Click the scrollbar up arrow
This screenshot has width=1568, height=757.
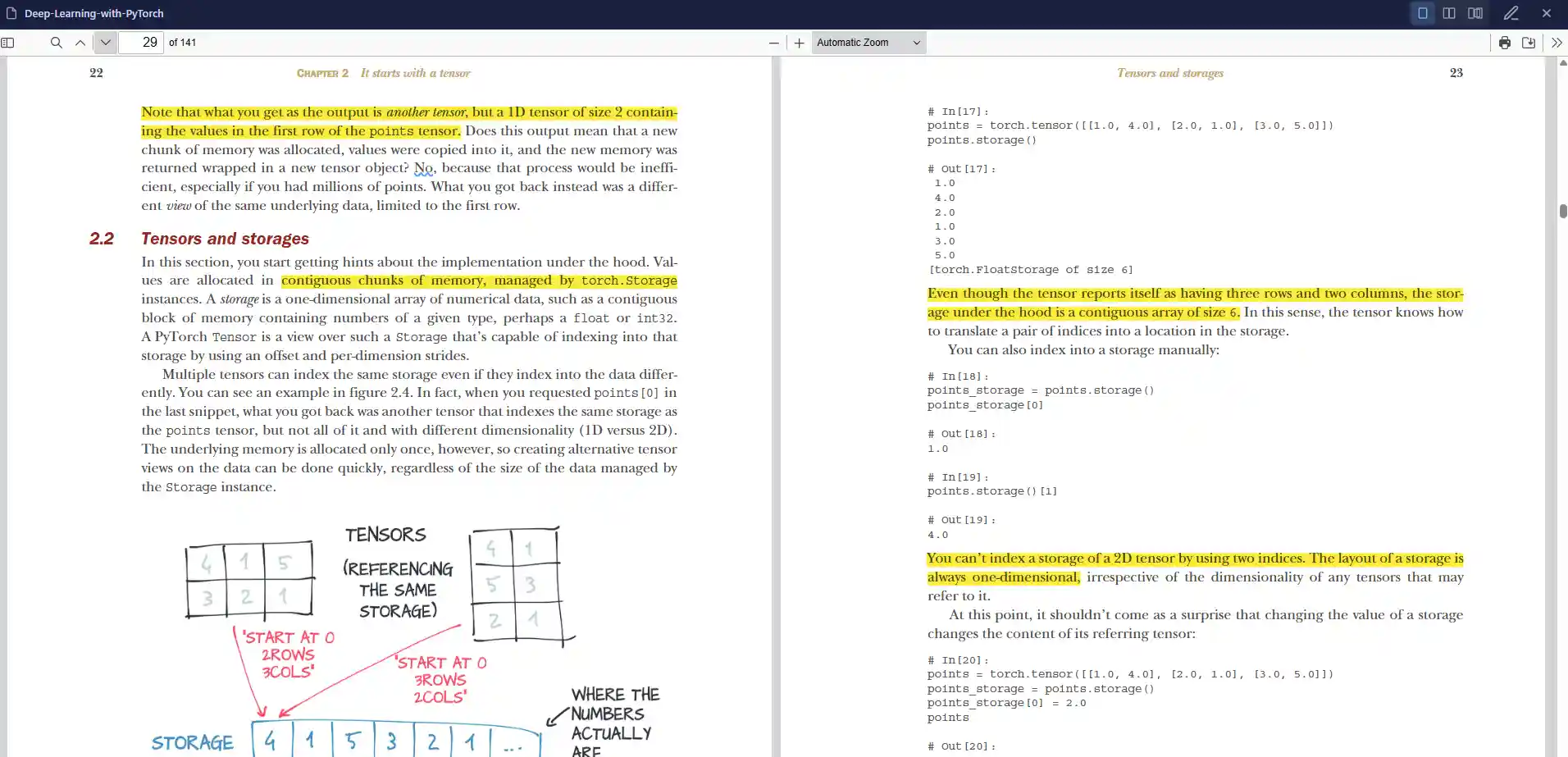[1563, 62]
